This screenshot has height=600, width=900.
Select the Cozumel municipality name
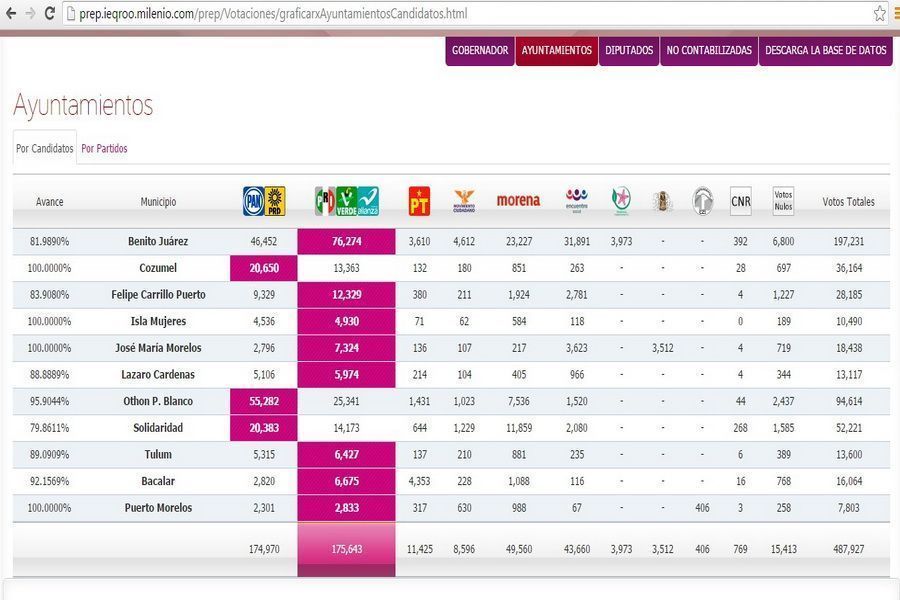[x=158, y=268]
